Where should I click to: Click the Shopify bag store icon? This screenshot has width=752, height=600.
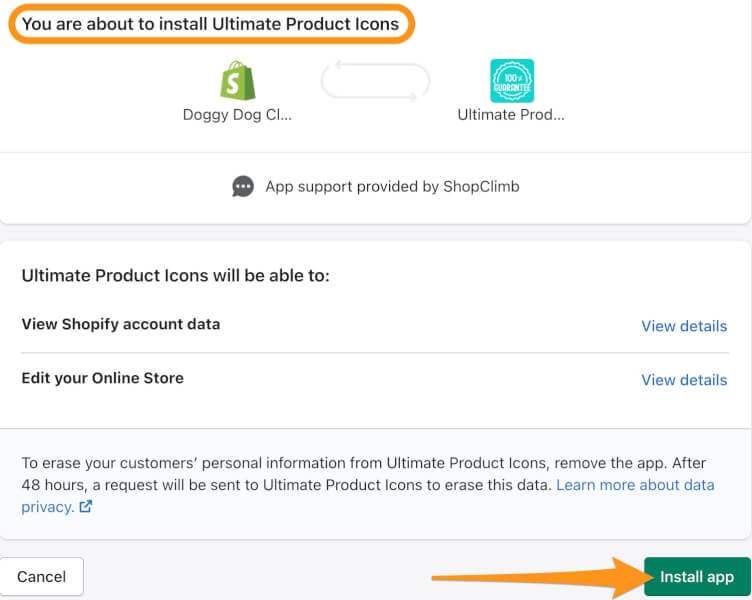pyautogui.click(x=237, y=80)
